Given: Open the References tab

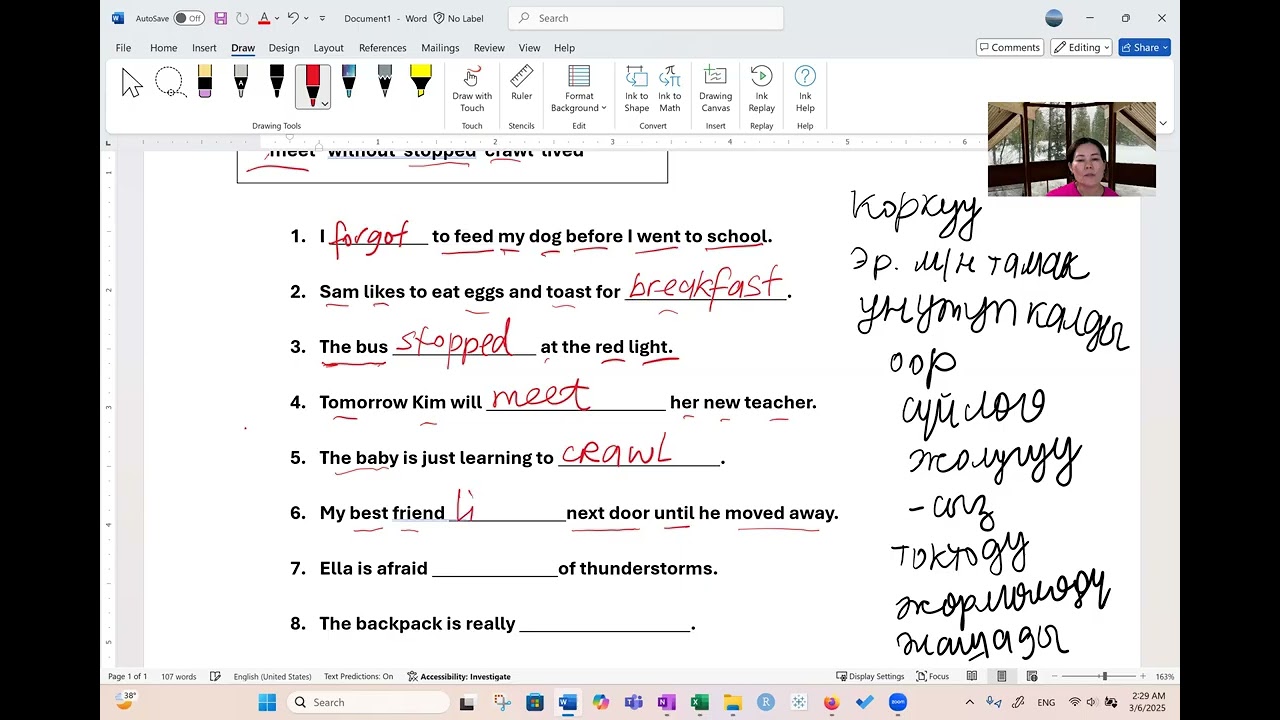Looking at the screenshot, I should 382,47.
